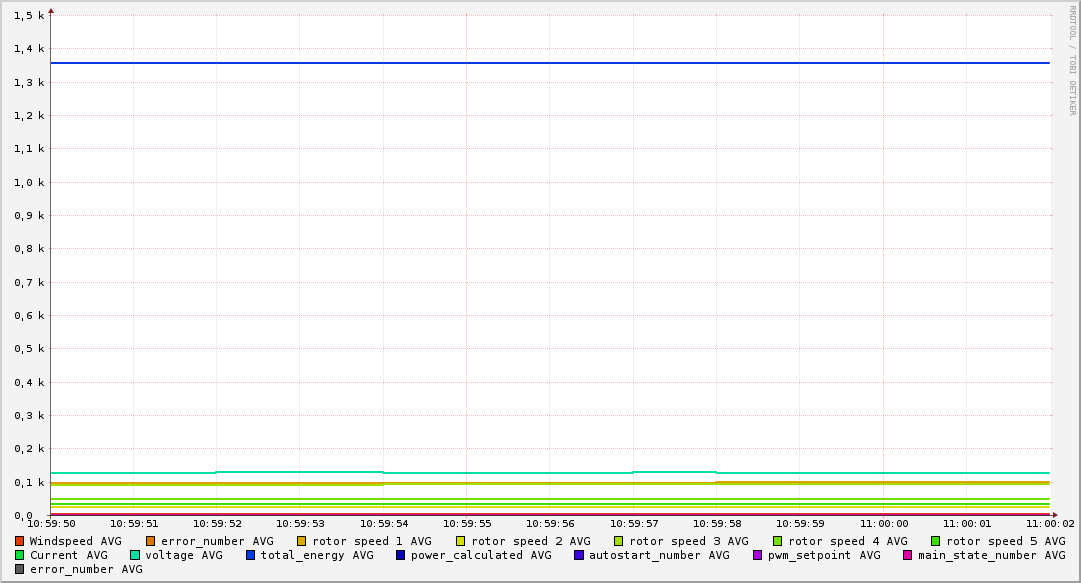This screenshot has width=1081, height=583.
Task: Click the 10:59:55 time axis label
Action: (467, 523)
